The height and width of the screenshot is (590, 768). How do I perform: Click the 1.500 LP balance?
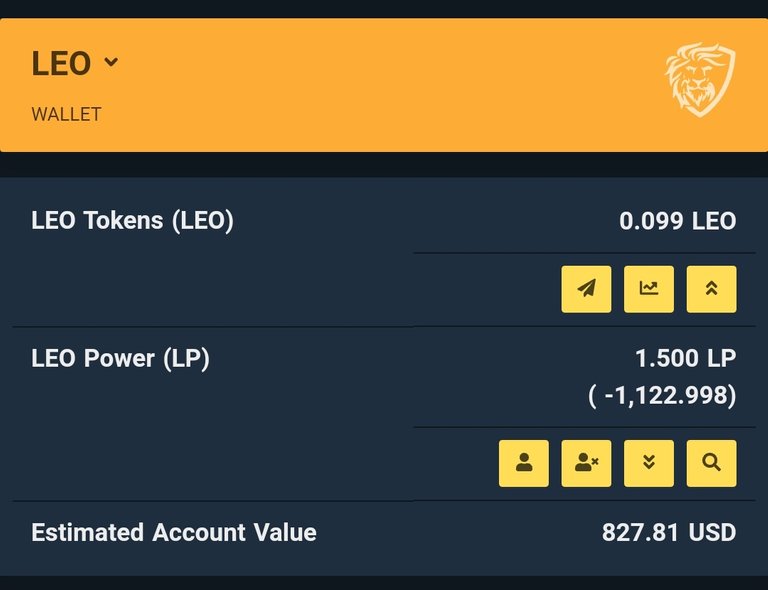685,358
